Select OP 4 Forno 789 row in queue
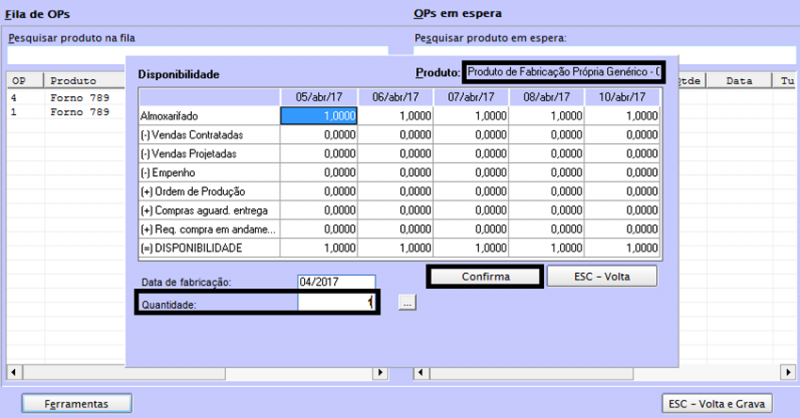Screen dimensions: 800x418 (66, 97)
